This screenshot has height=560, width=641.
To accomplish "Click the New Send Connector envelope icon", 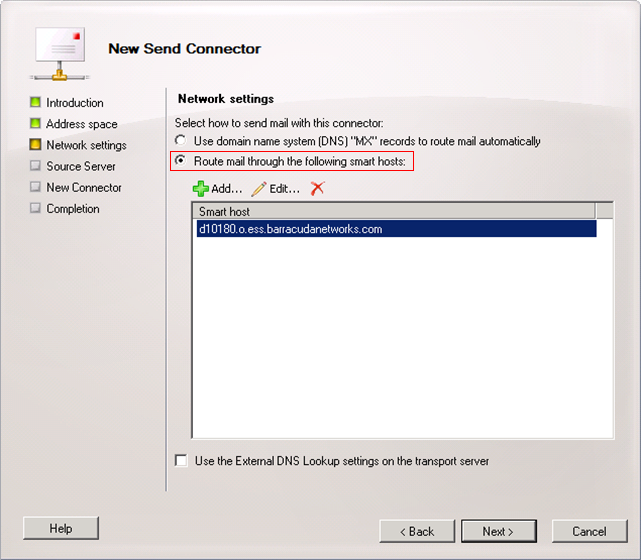I will tap(60, 54).
